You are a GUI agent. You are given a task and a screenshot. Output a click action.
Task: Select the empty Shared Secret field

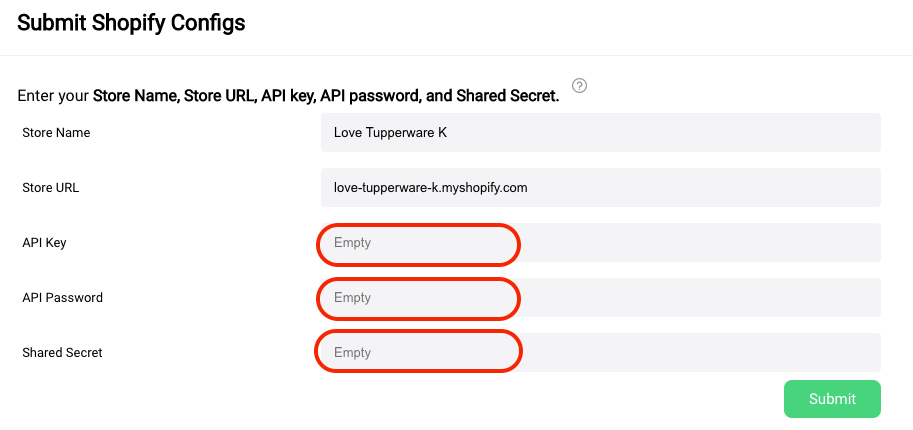[600, 353]
